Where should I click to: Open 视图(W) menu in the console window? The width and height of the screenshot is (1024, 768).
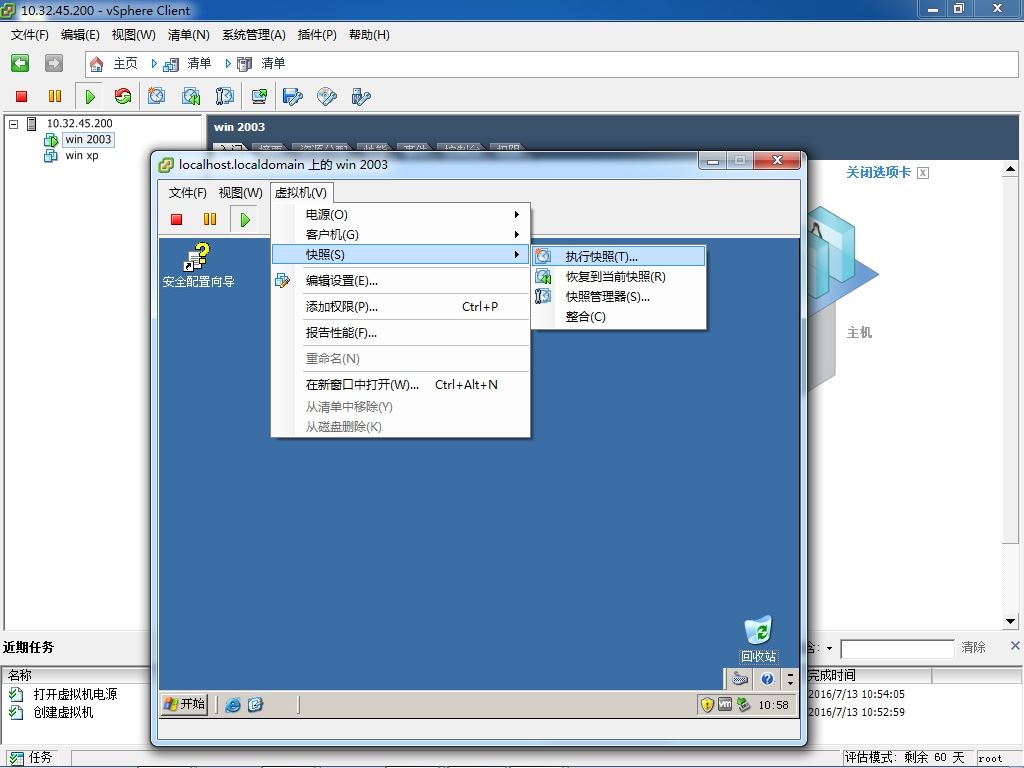pyautogui.click(x=240, y=193)
